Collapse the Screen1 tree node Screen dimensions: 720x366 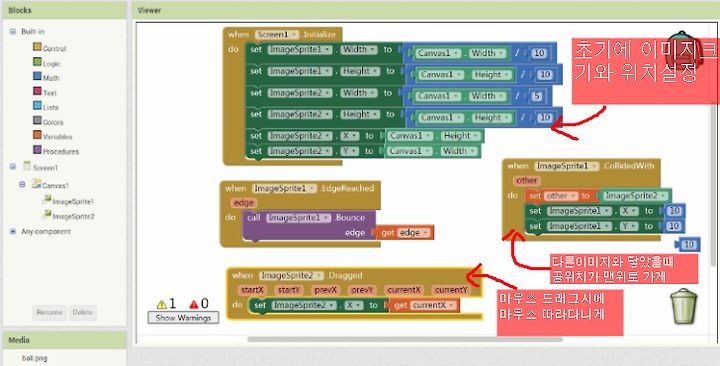(x=13, y=167)
